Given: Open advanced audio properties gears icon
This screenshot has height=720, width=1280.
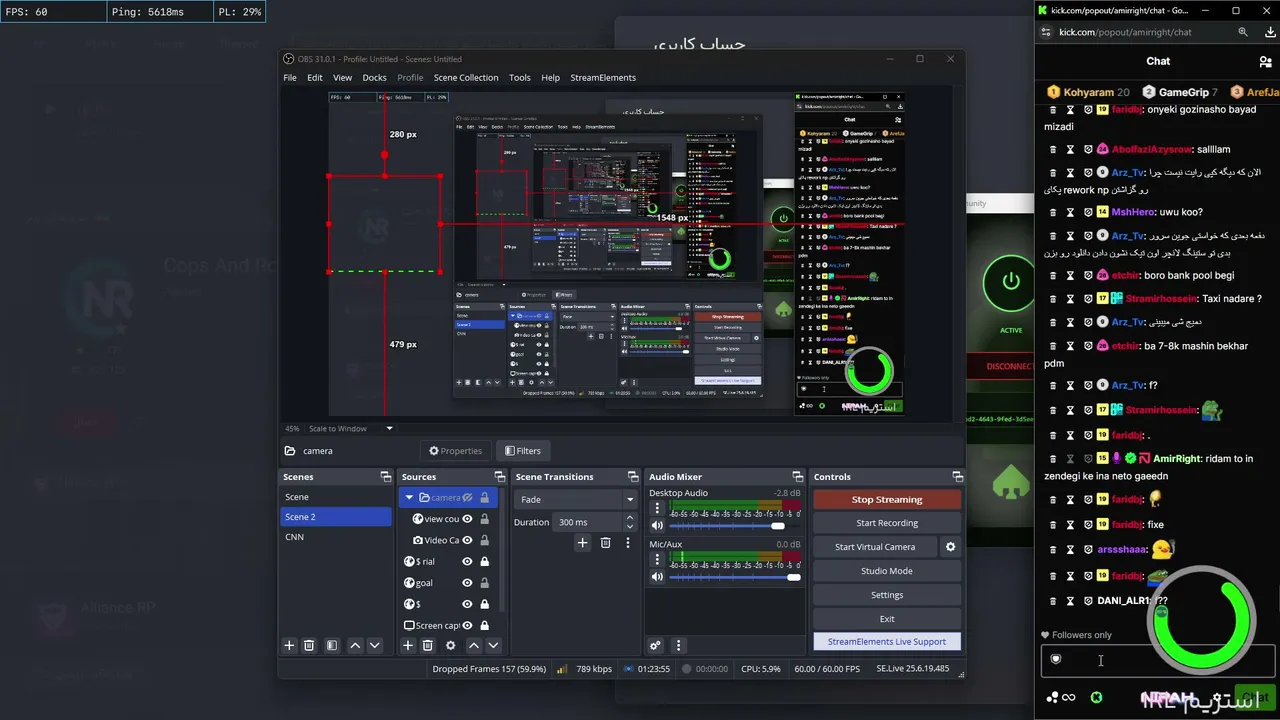Looking at the screenshot, I should pyautogui.click(x=655, y=646).
